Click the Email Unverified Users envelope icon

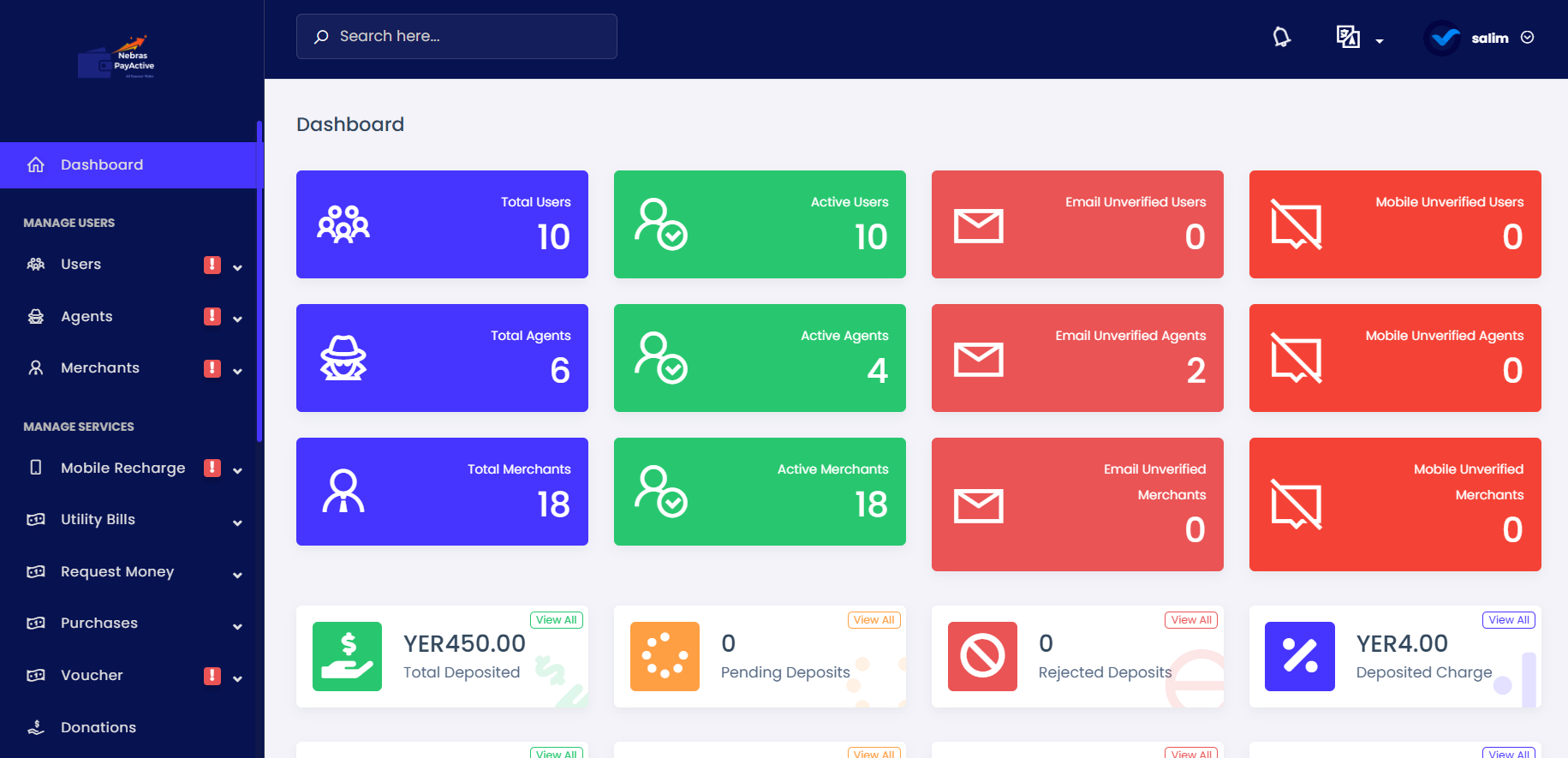[x=978, y=226]
